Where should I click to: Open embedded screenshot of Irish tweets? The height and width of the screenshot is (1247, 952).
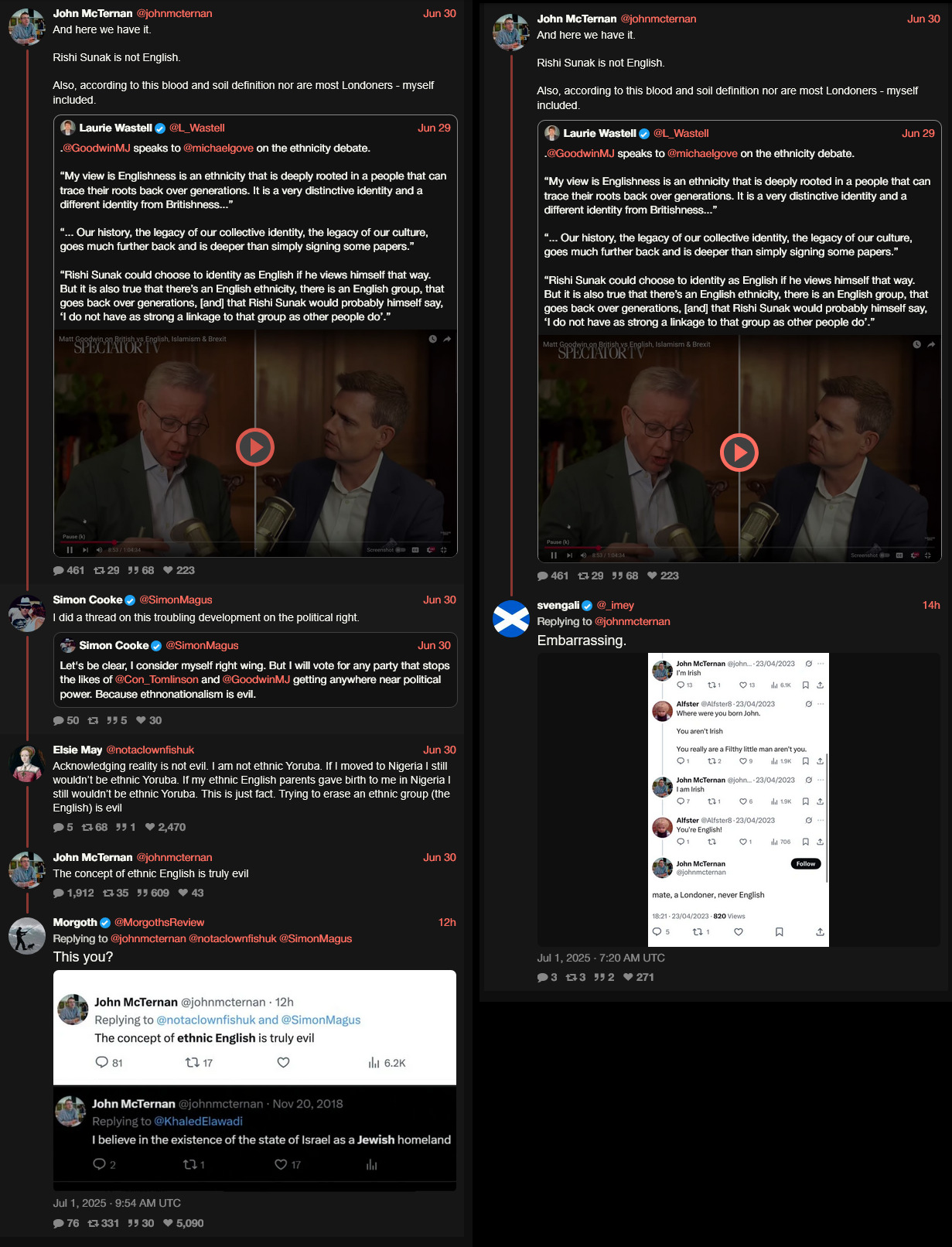coord(739,800)
